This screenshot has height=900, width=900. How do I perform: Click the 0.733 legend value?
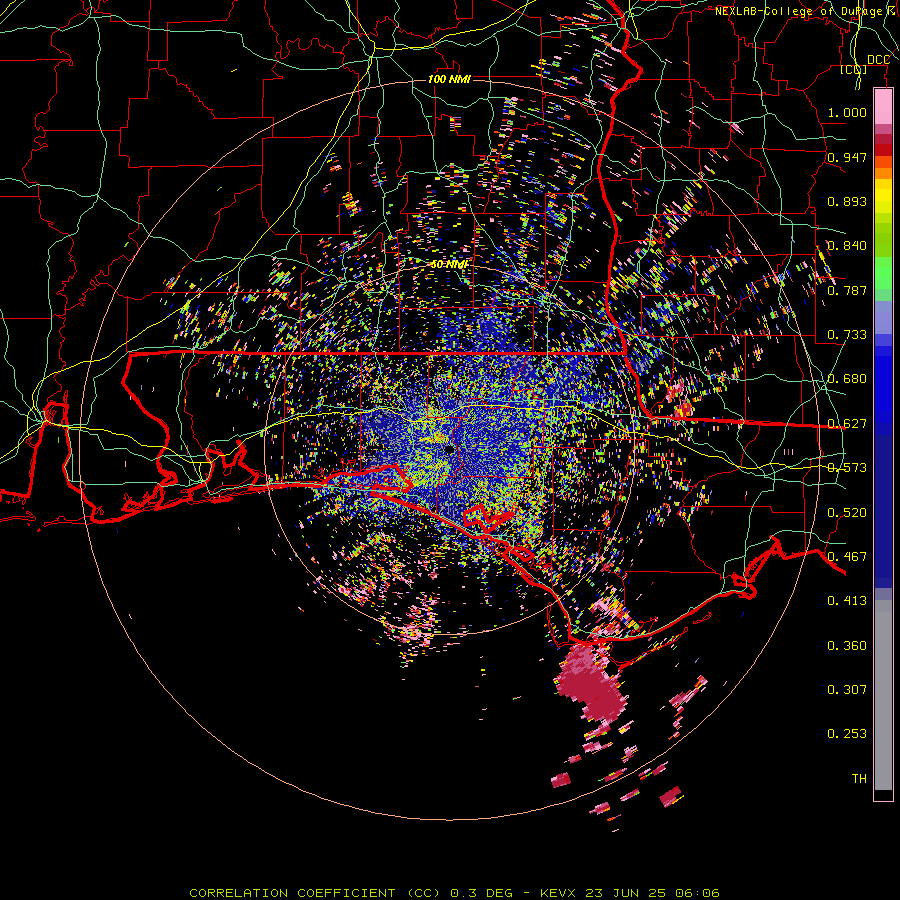click(847, 335)
